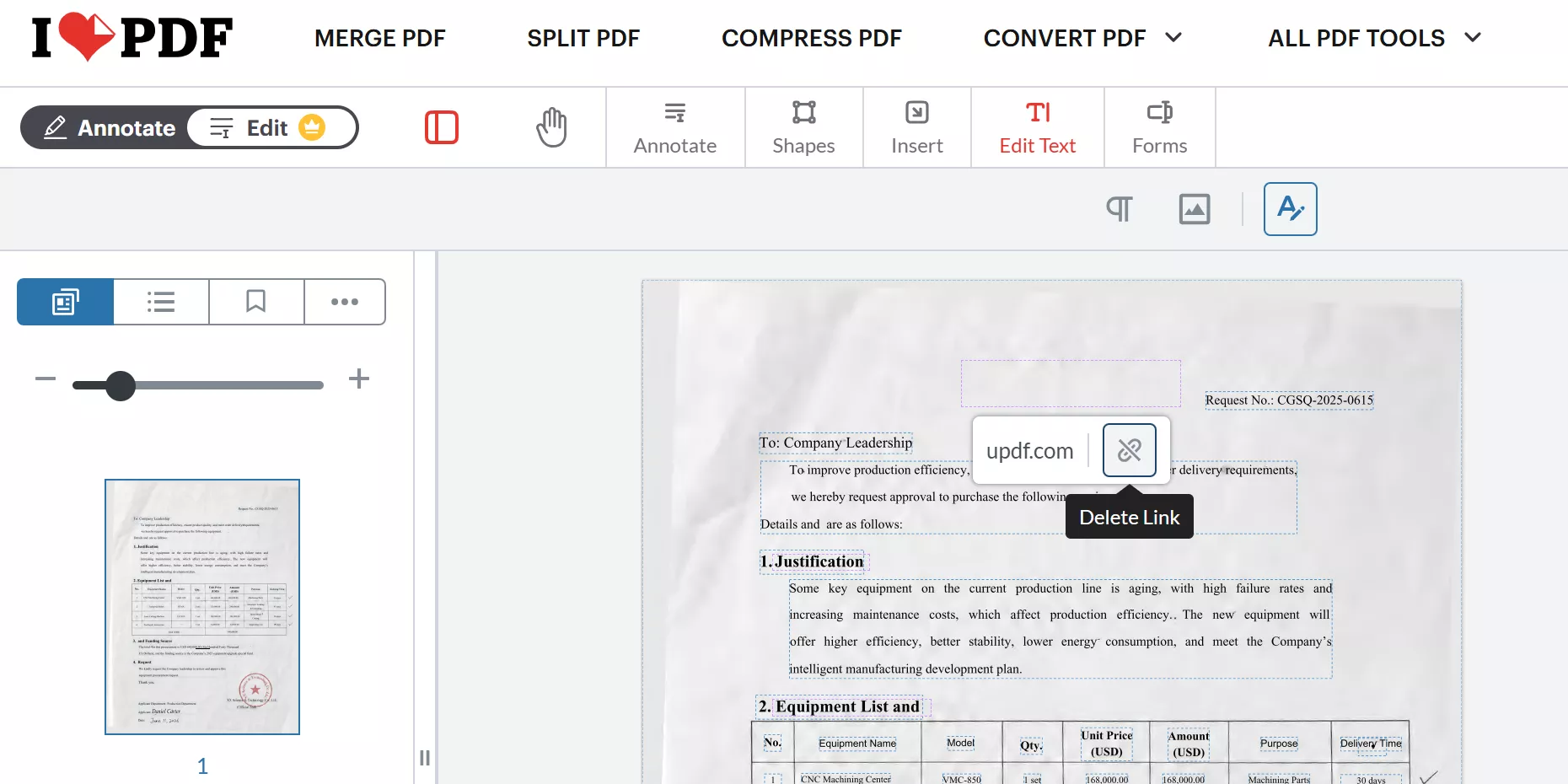
Task: Open the Forms toolbar tab
Action: [1160, 128]
